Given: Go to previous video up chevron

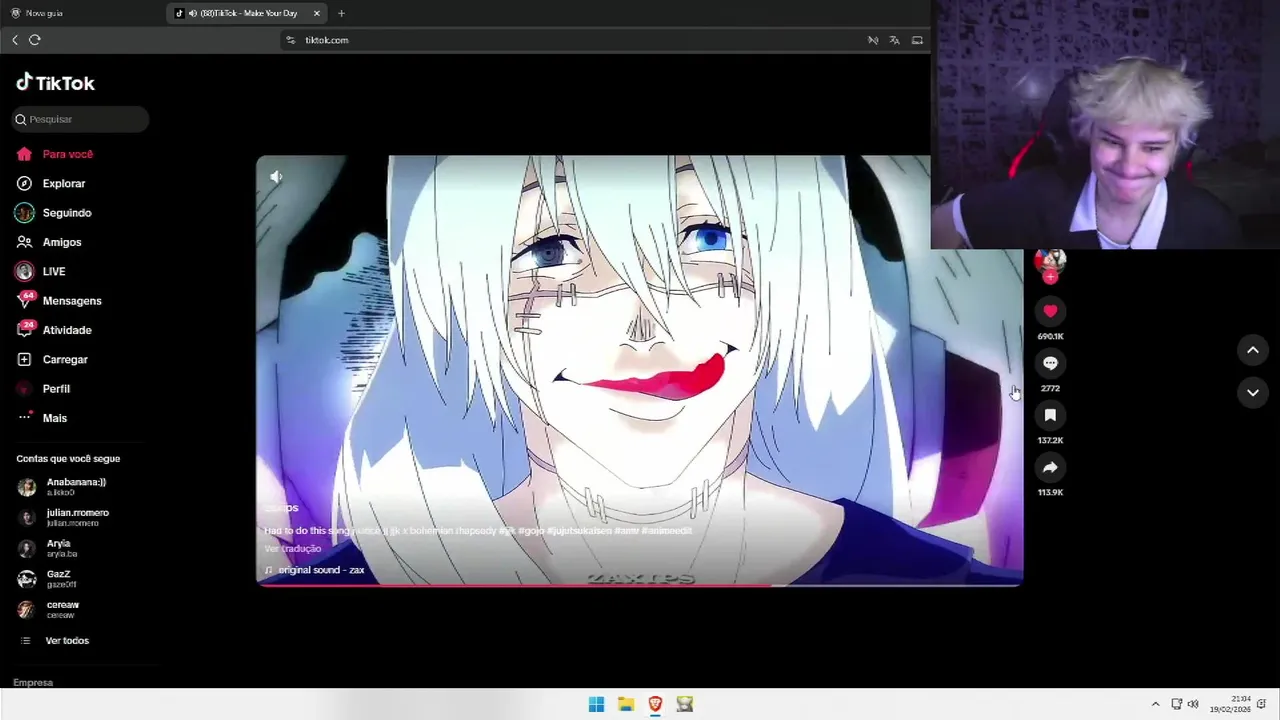Looking at the screenshot, I should 1253,350.
